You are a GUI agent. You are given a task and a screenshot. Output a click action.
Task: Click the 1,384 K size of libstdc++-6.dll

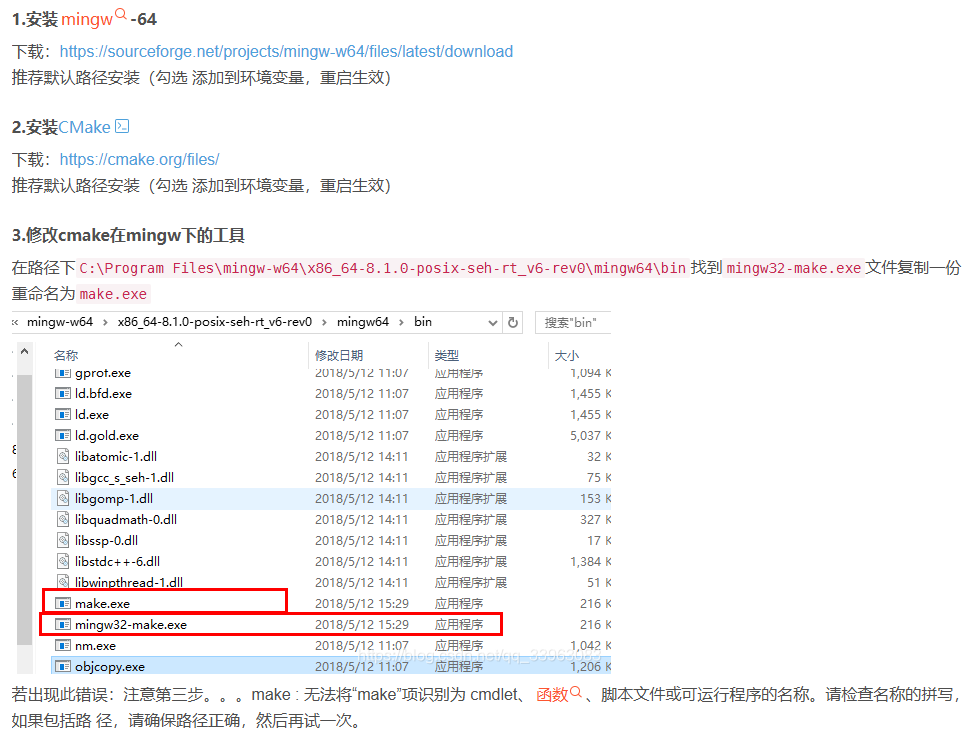coord(590,561)
